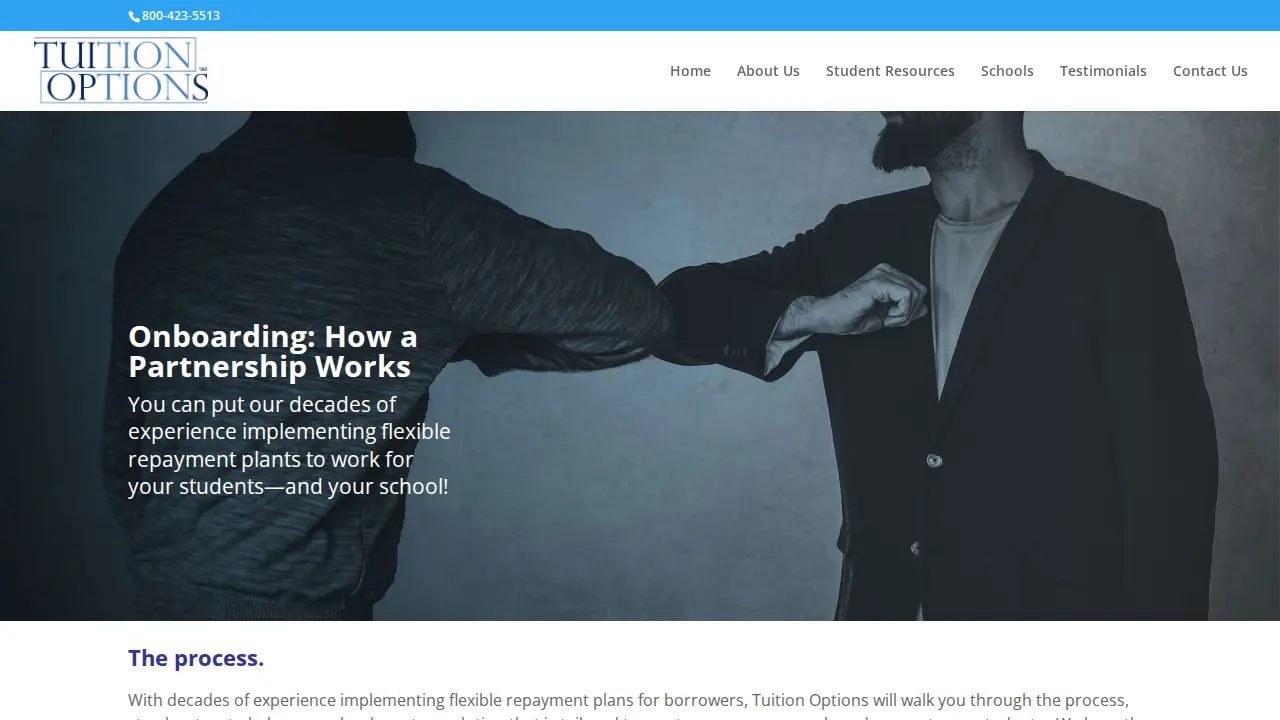View the Testimonials page
1280x720 pixels.
[x=1103, y=71]
